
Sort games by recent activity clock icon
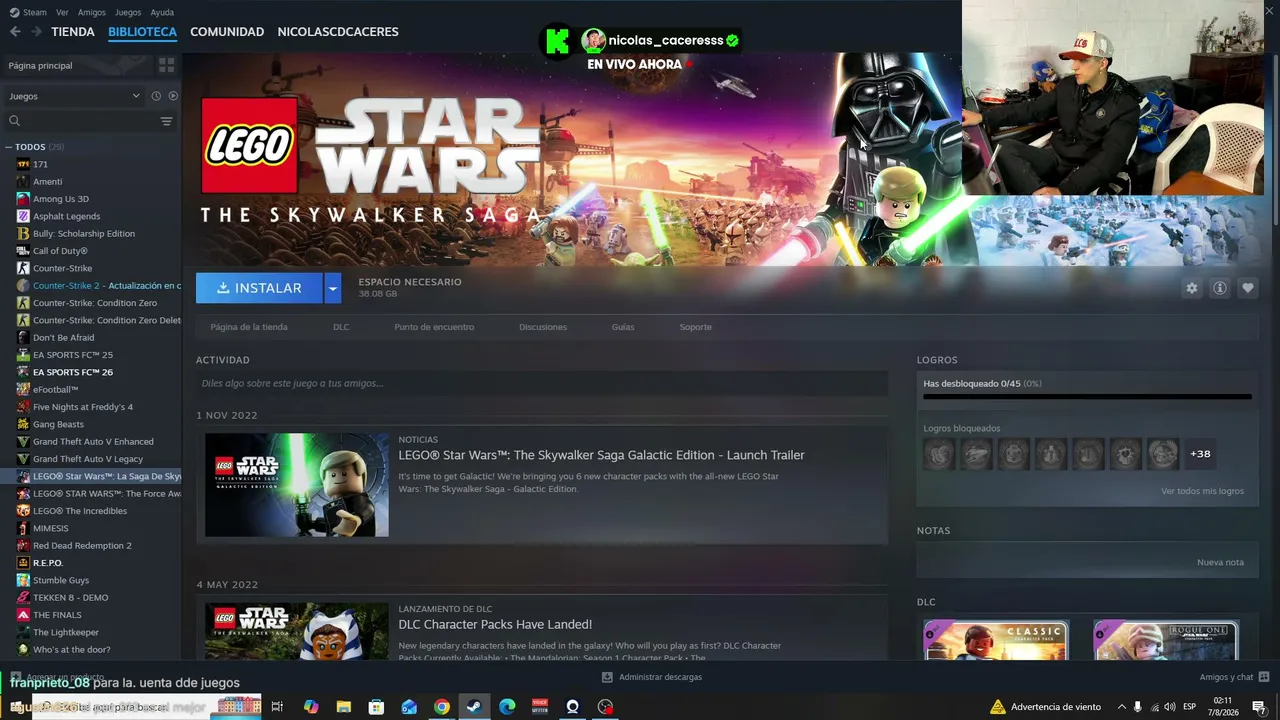point(156,96)
